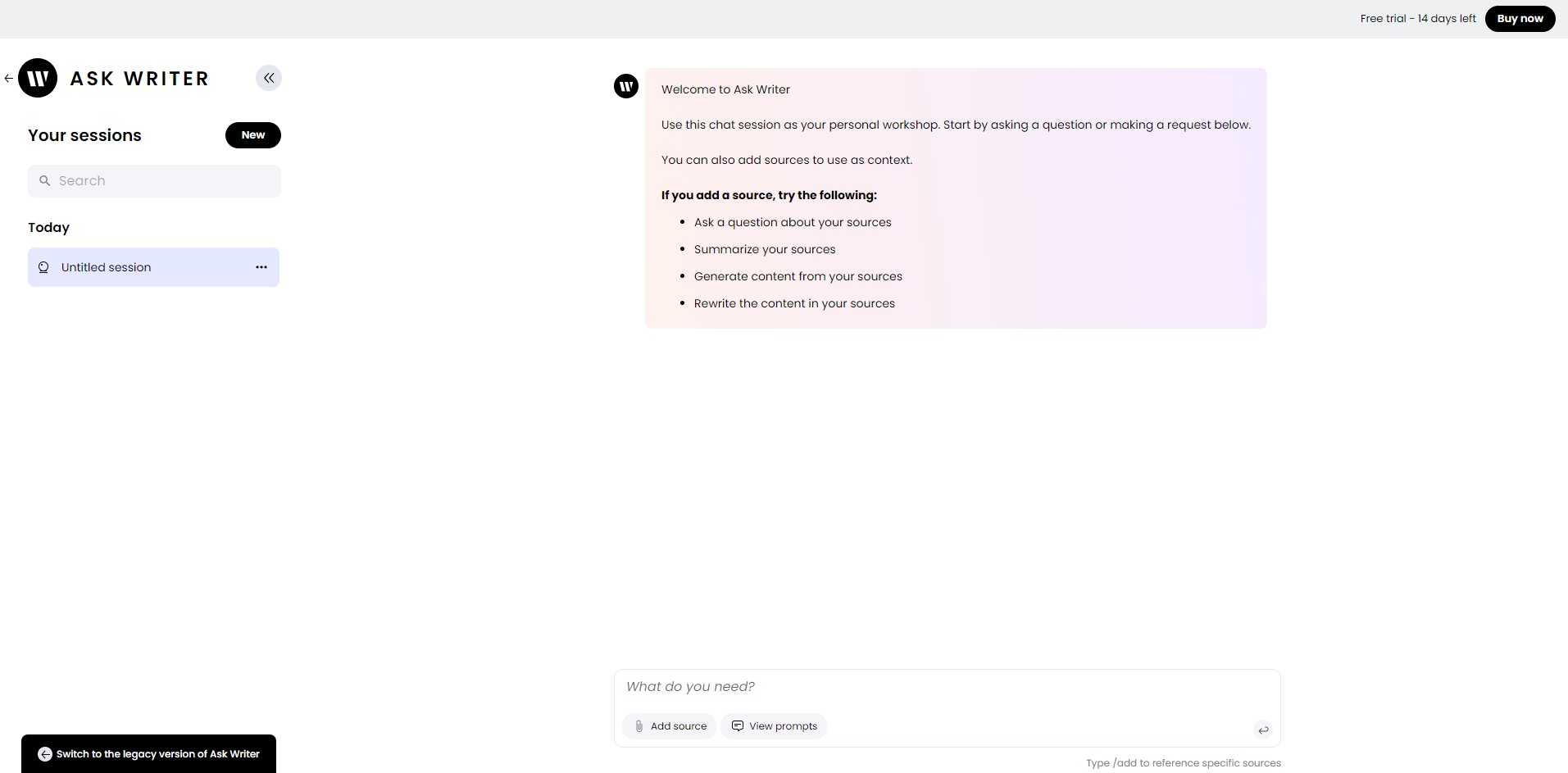
Task: Start a new session with the New button
Action: [253, 135]
